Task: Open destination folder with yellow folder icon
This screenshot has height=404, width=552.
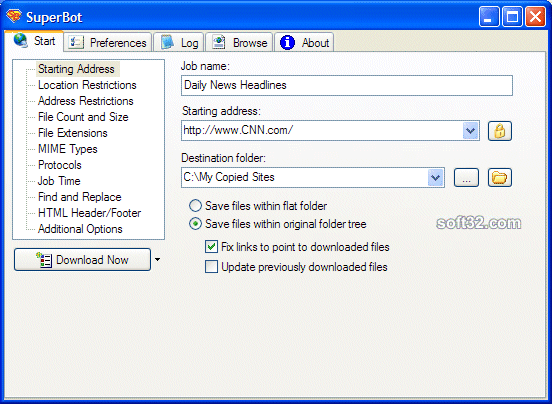Action: click(500, 177)
